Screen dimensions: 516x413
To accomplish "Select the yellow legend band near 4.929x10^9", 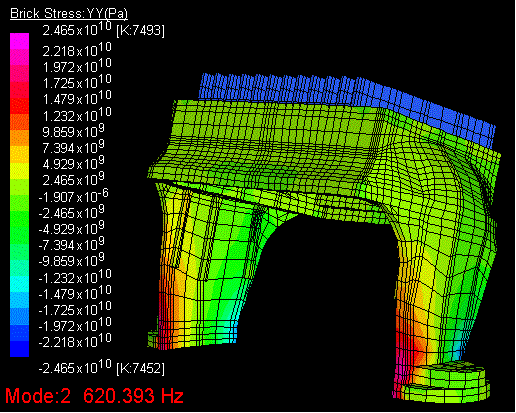I will (x=19, y=171).
